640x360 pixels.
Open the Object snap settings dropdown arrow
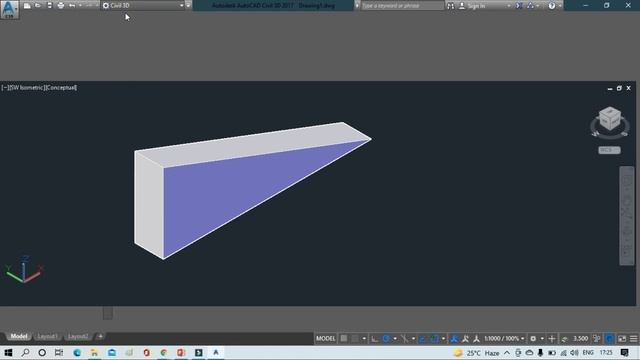click(x=443, y=338)
